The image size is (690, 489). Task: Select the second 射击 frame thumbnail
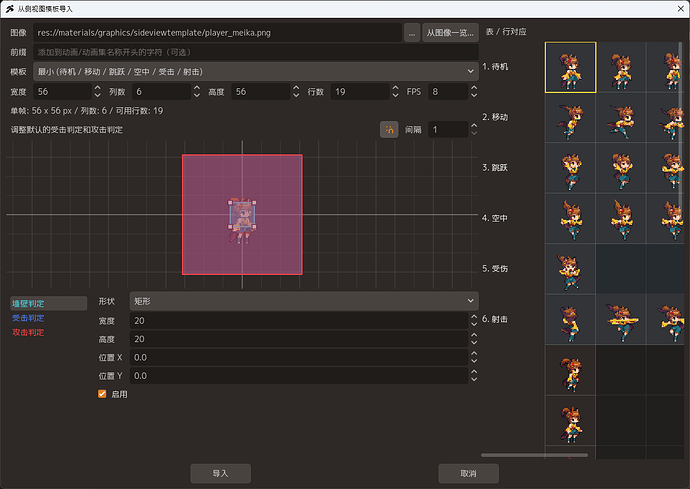pos(621,320)
